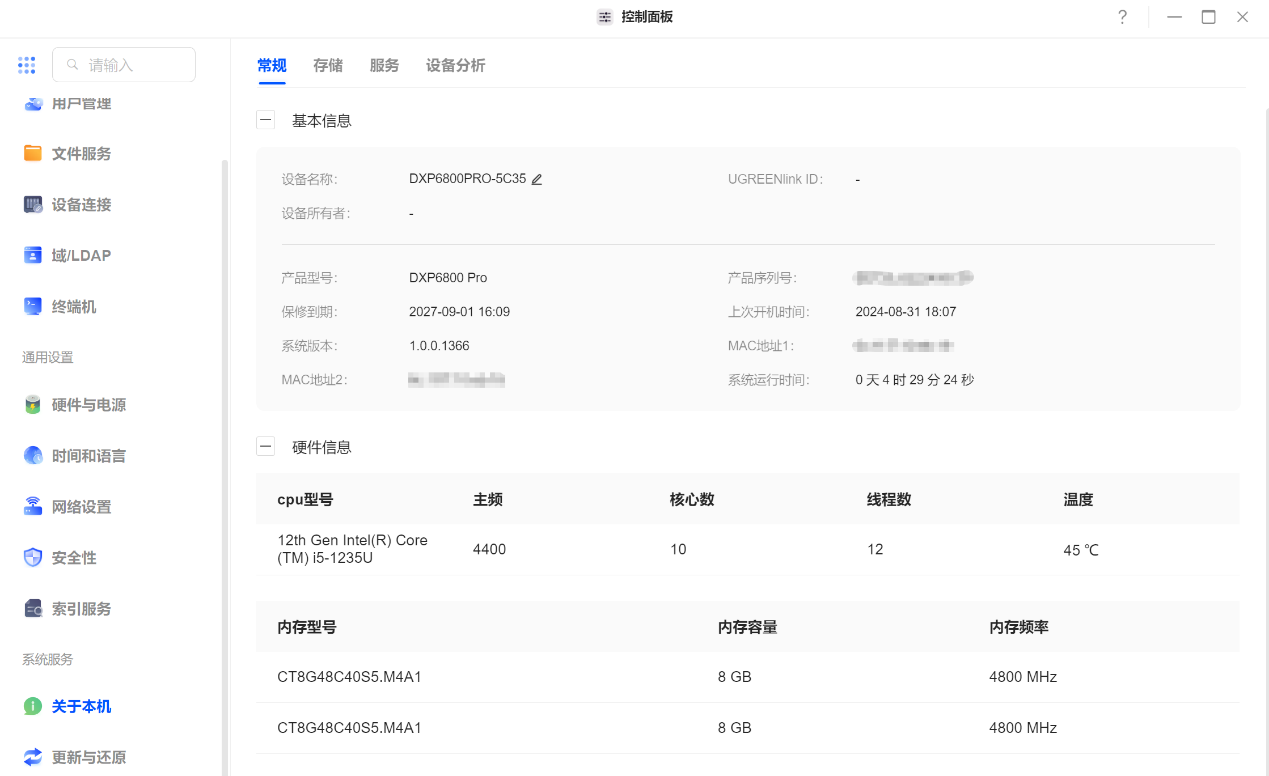Click the File Services folder icon
The width and height of the screenshot is (1269, 776).
click(x=33, y=153)
